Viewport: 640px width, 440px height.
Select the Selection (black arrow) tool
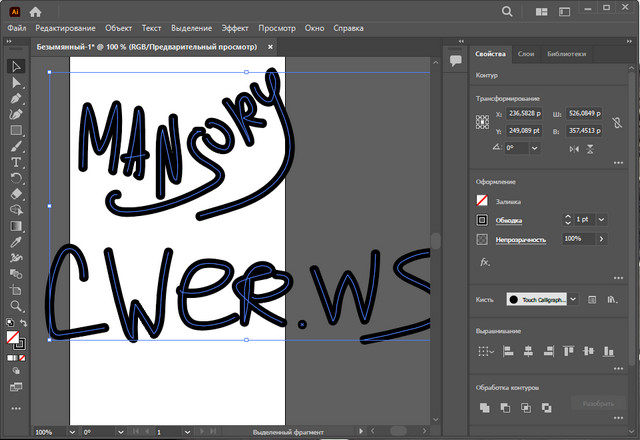point(16,66)
